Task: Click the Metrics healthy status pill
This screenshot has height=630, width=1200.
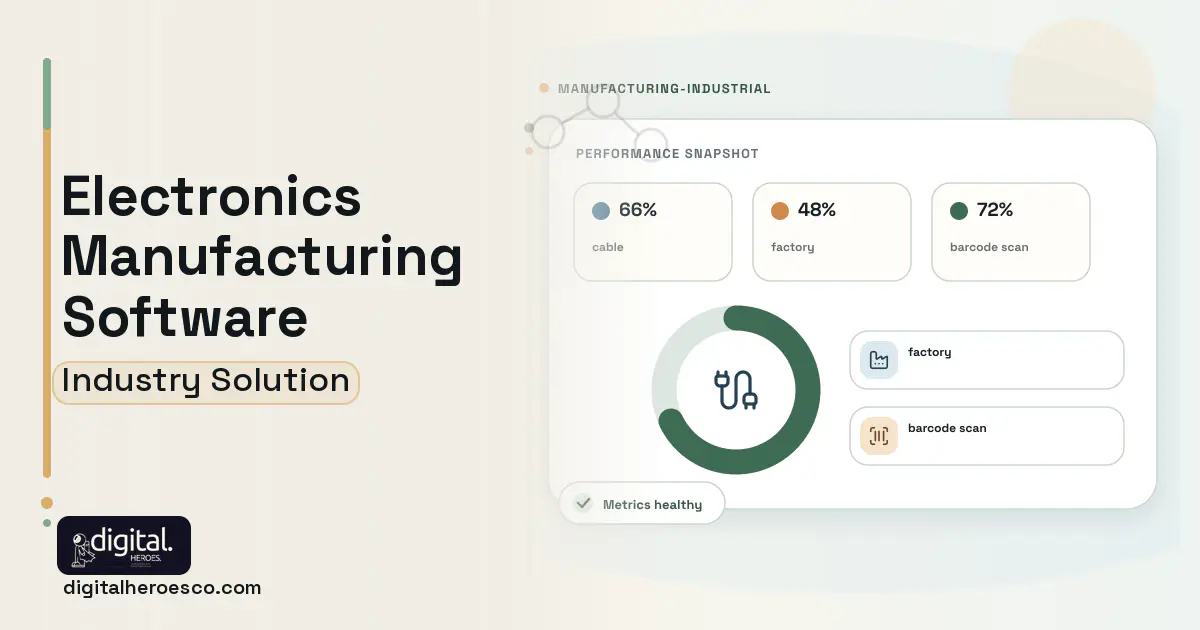Action: tap(642, 504)
